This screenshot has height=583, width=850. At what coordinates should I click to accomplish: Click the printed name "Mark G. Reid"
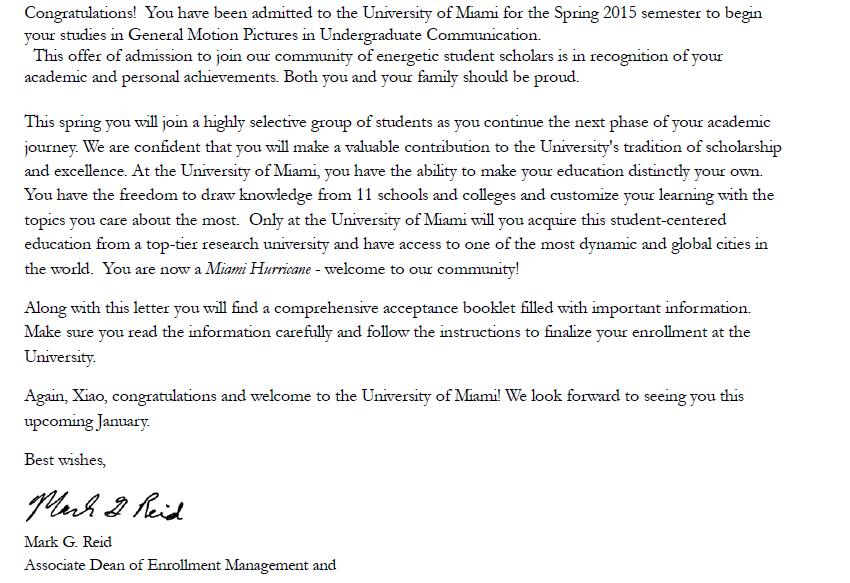click(69, 544)
